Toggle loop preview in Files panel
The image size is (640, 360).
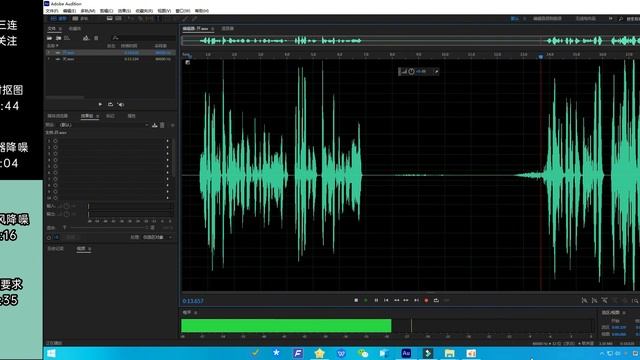tap(110, 104)
